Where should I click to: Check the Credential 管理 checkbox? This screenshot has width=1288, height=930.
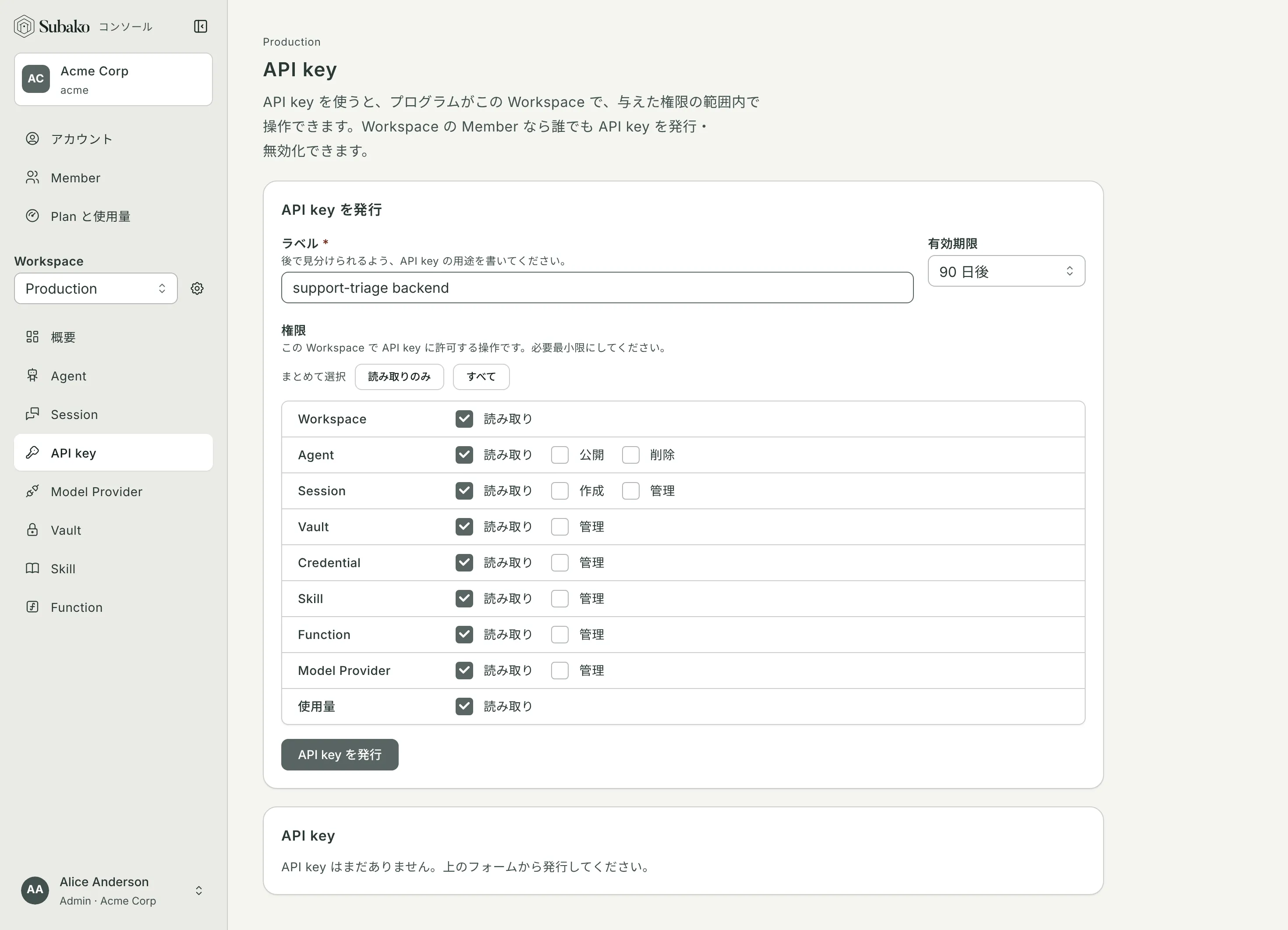[x=559, y=563]
